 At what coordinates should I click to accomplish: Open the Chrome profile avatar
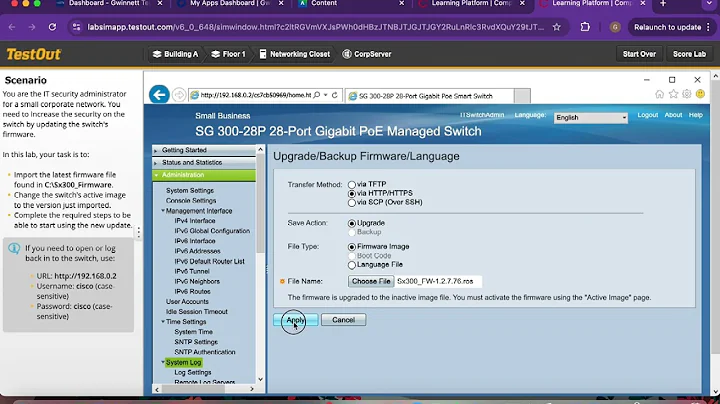(x=615, y=27)
